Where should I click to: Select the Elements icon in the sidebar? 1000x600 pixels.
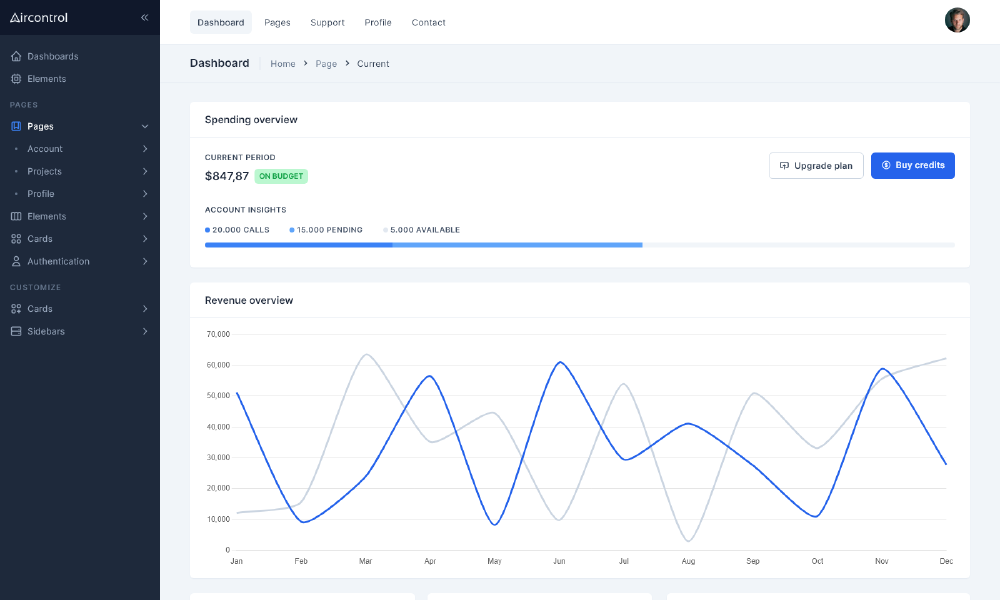14,78
